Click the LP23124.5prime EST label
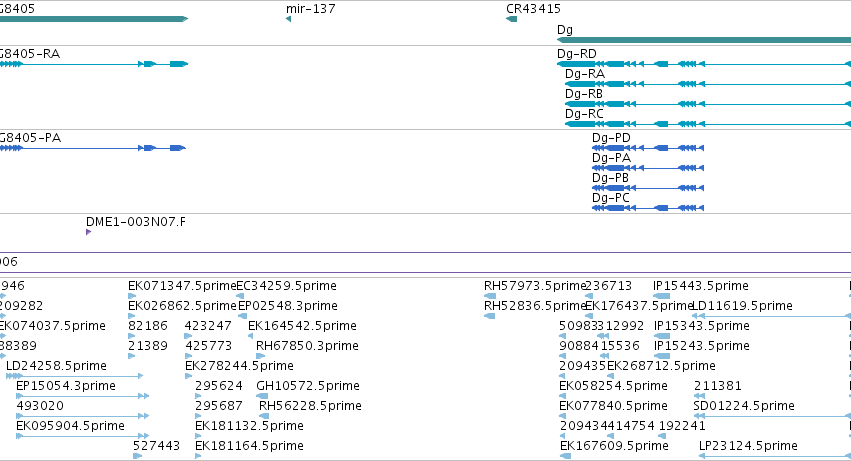Screen dimensions: 851x461 [x=748, y=446]
